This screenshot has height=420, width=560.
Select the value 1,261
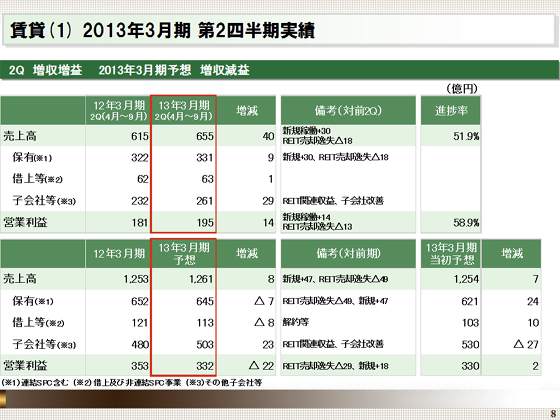pos(201,279)
